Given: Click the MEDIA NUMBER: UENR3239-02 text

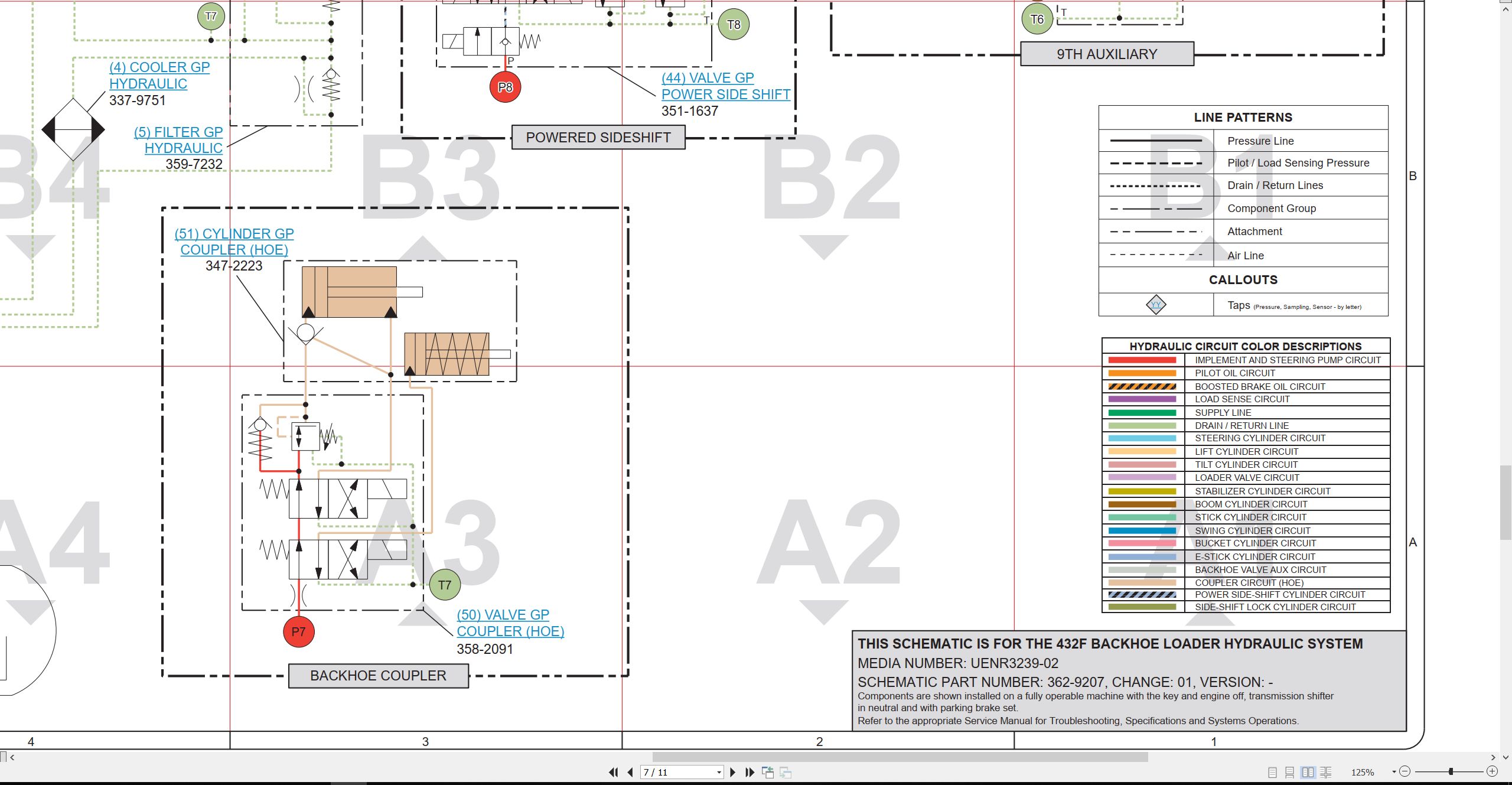Looking at the screenshot, I should click(x=958, y=663).
